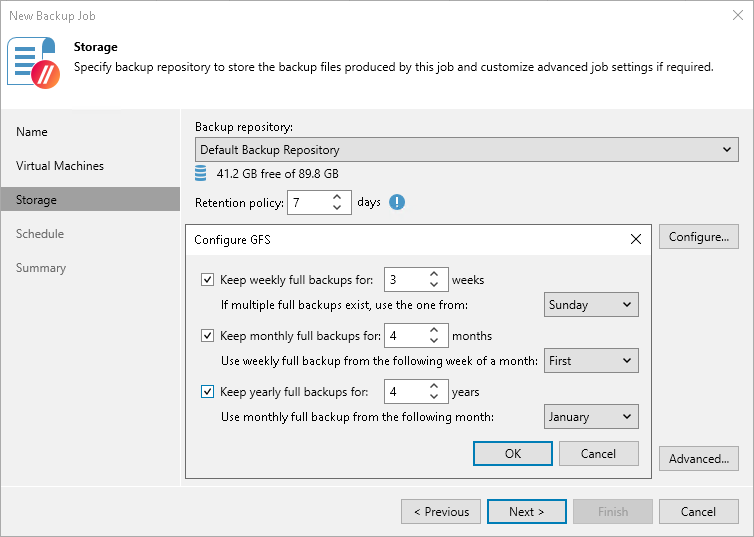Screen dimensions: 754x537
Task: Click the retention policy days field
Action: point(307,203)
